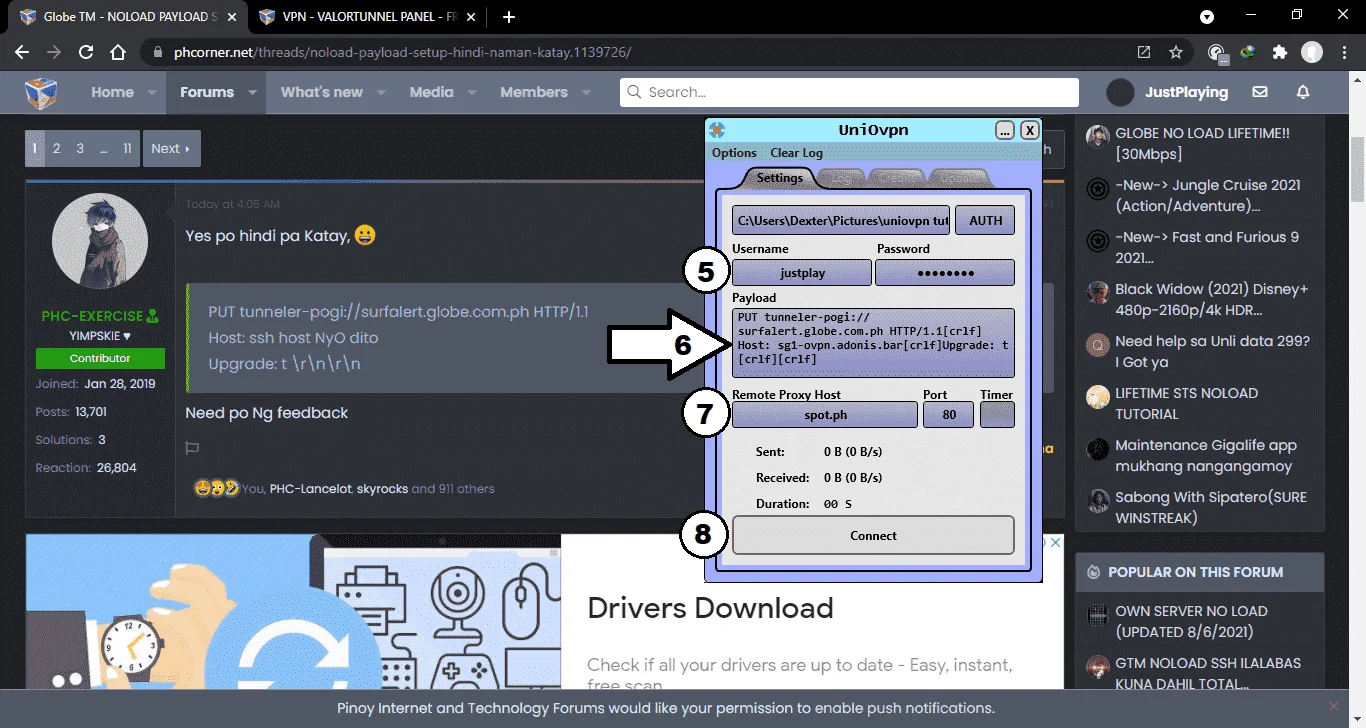1366x728 pixels.
Task: Expand the Members menu arrow
Action: (x=586, y=92)
